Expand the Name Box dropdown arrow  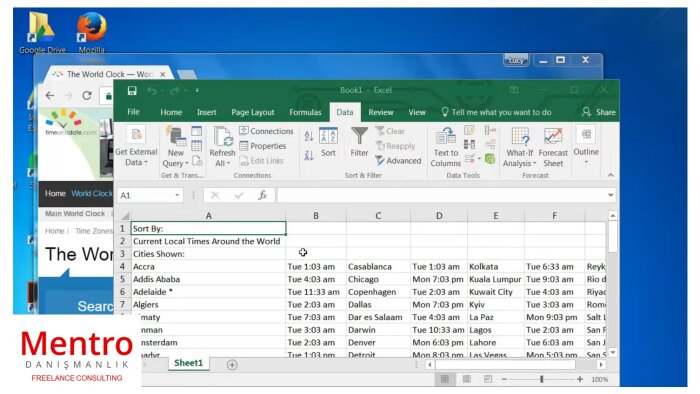point(177,195)
